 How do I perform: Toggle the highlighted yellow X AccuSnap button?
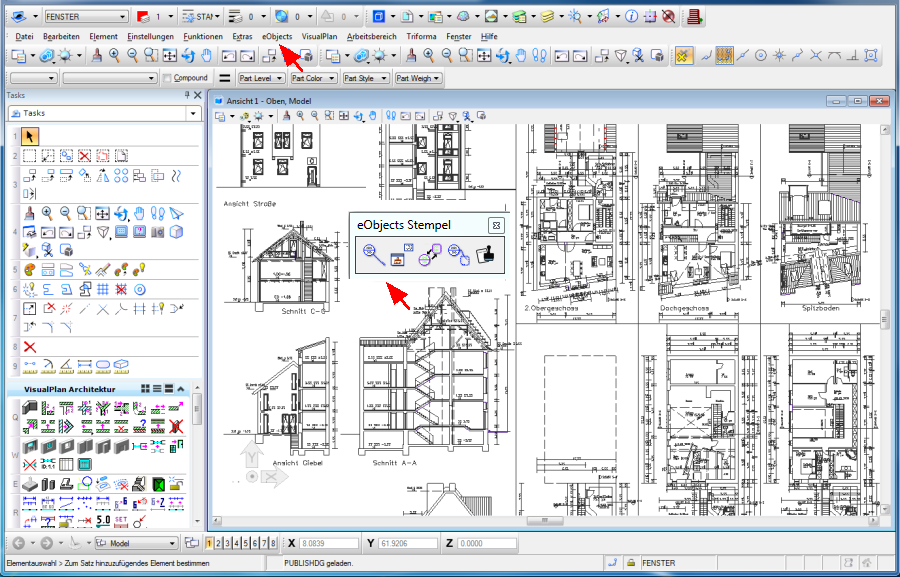tap(684, 56)
